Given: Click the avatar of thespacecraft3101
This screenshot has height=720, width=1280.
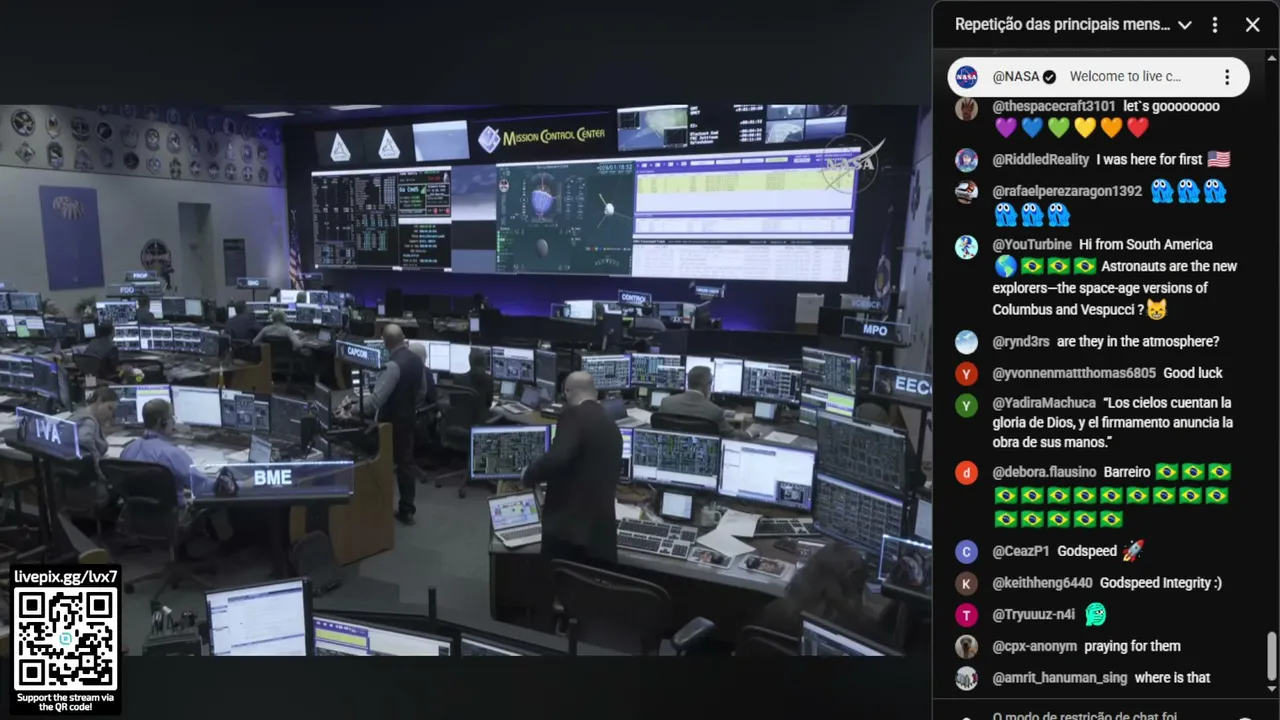Looking at the screenshot, I should pyautogui.click(x=966, y=109).
